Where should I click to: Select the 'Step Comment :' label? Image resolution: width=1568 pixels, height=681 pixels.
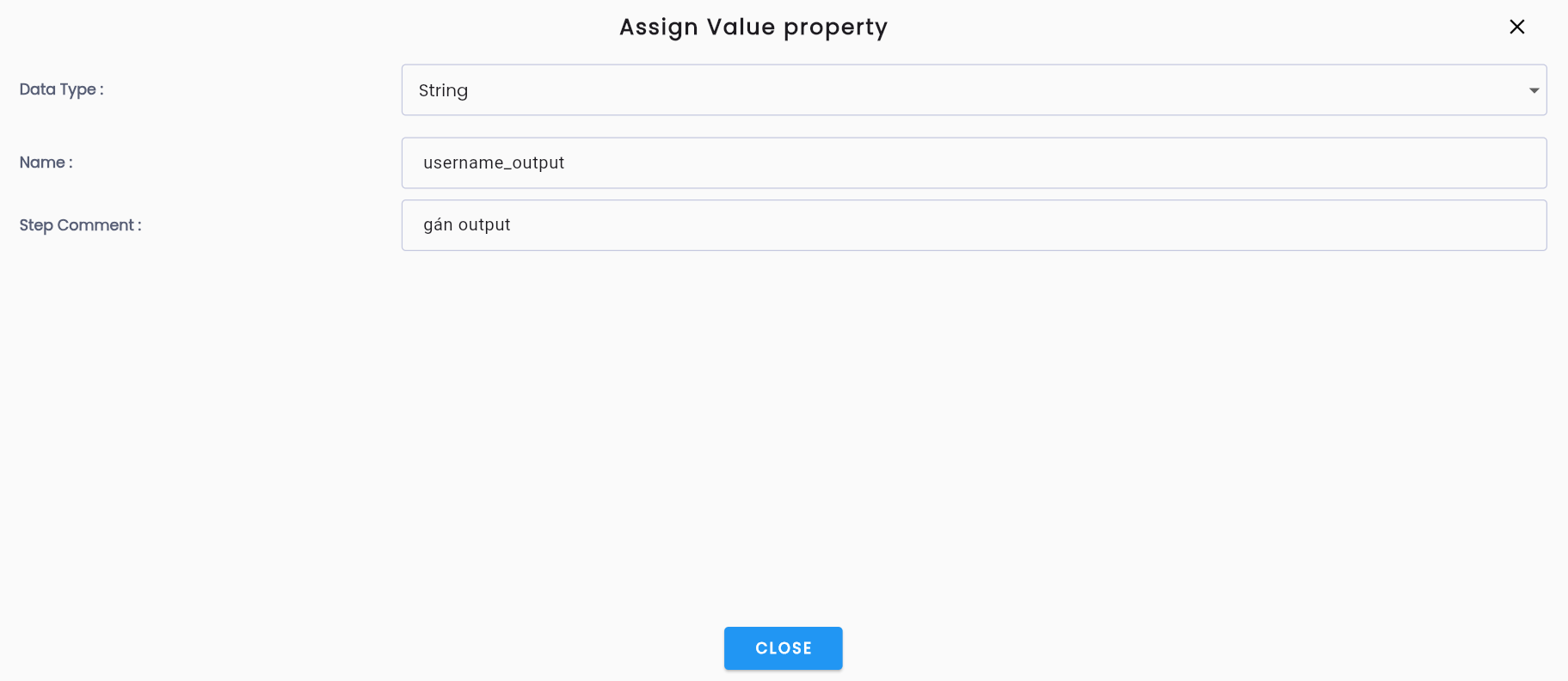tap(80, 225)
